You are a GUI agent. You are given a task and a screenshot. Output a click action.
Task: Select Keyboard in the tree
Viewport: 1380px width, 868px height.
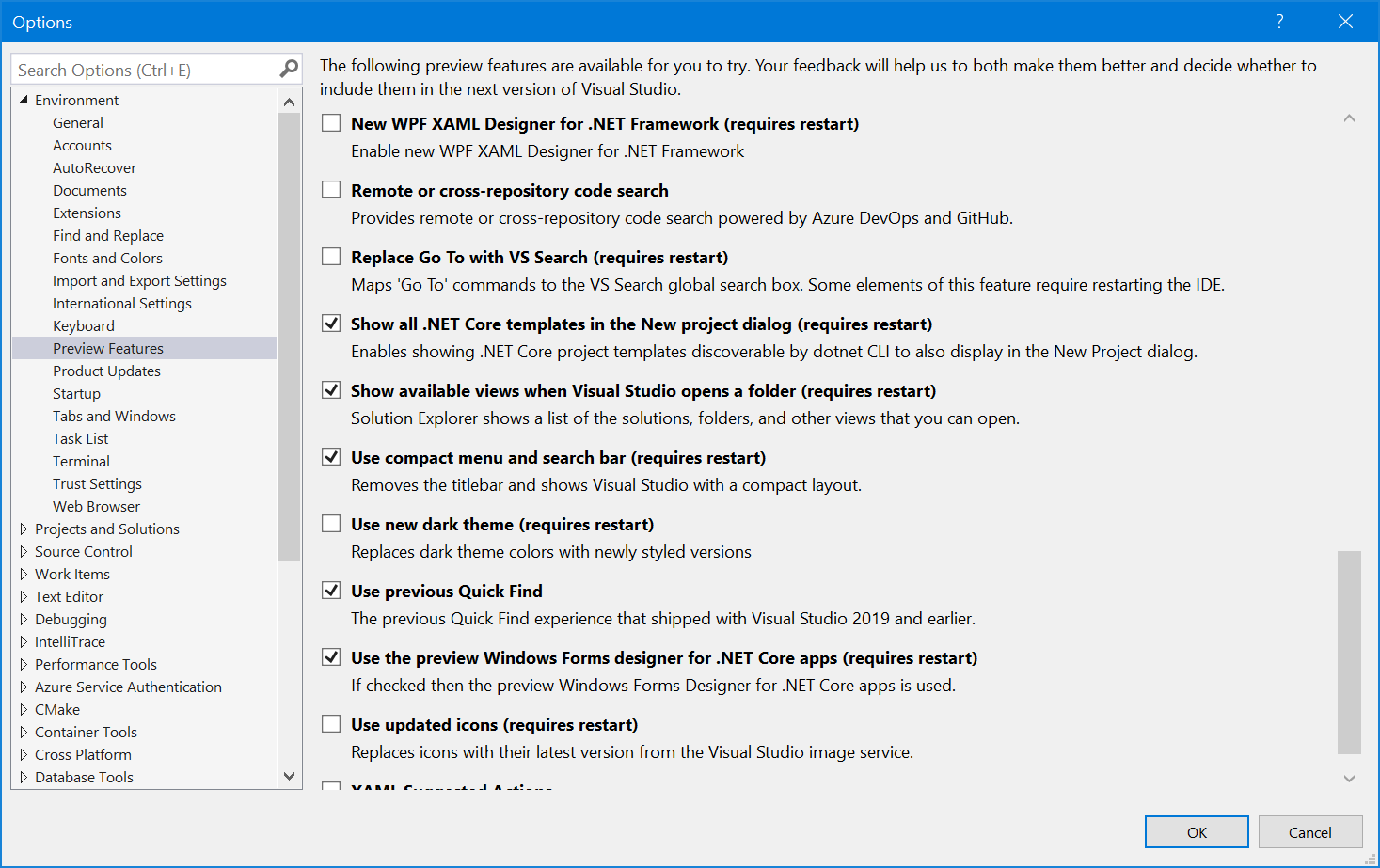(x=84, y=325)
